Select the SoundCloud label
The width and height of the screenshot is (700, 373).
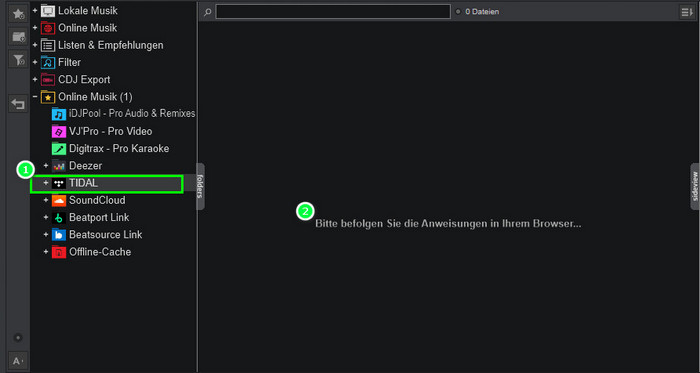pos(97,200)
